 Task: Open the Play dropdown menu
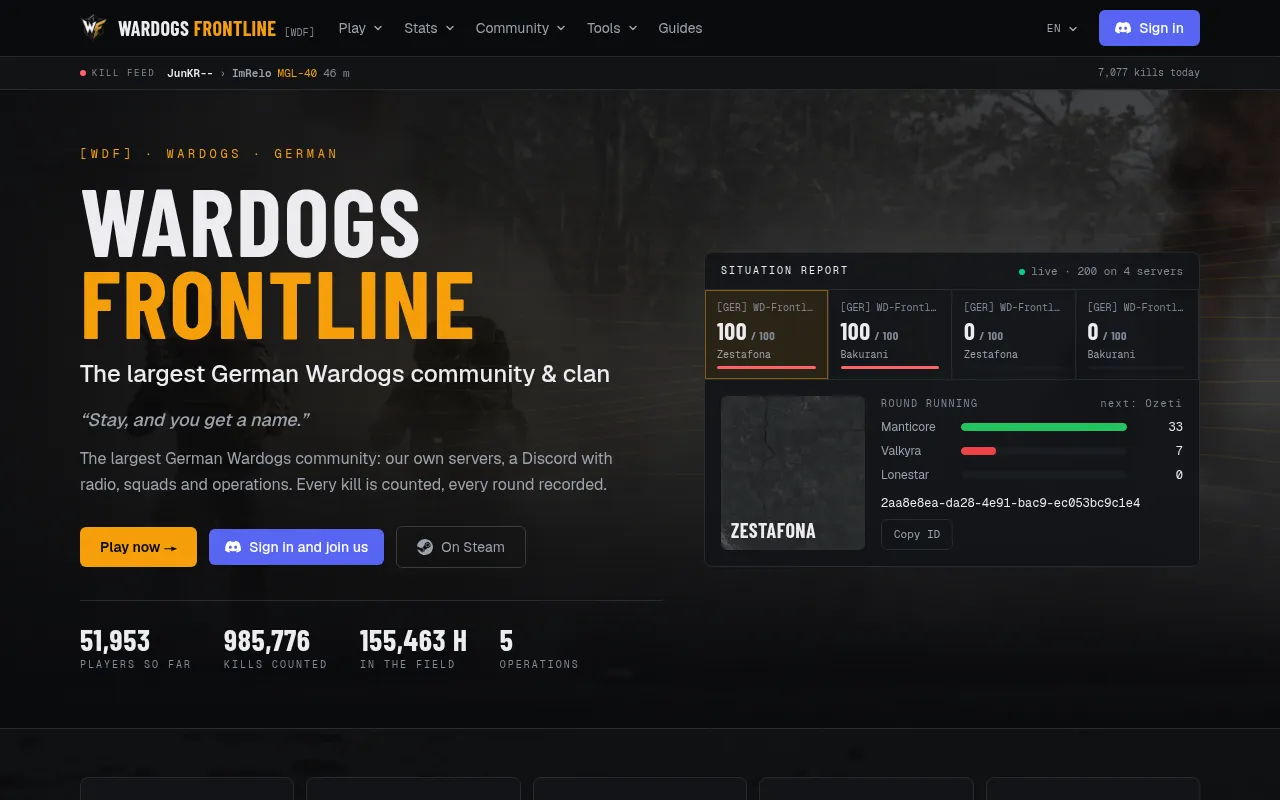tap(360, 28)
